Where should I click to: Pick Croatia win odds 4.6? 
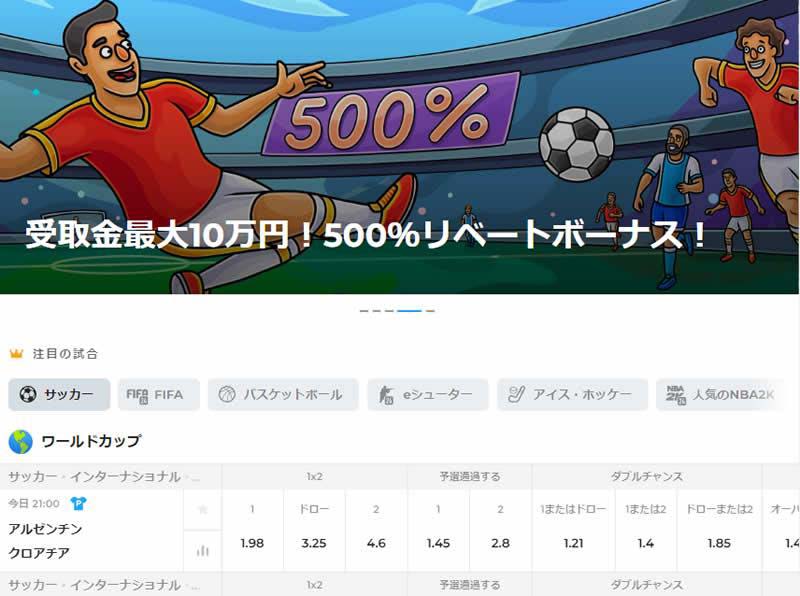tap(376, 543)
